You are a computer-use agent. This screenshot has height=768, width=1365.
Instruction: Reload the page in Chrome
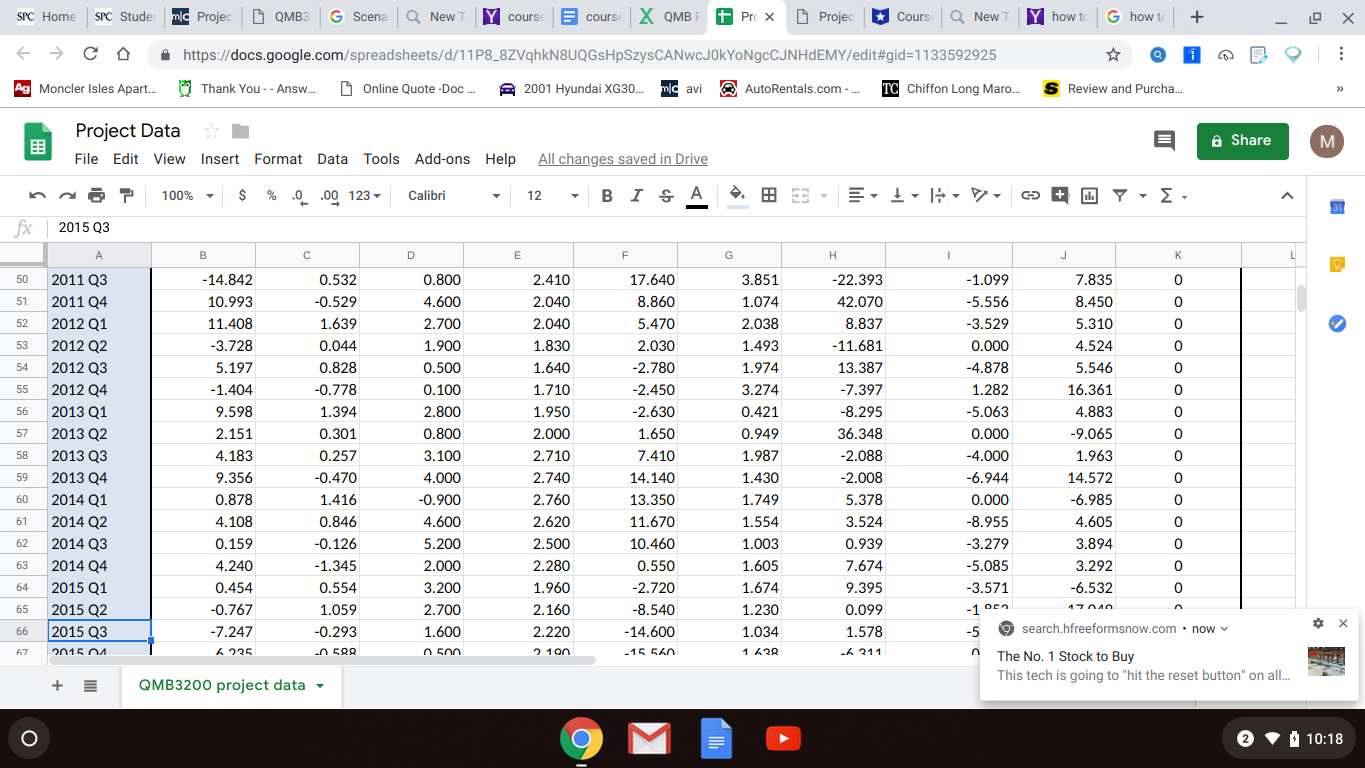(x=90, y=55)
